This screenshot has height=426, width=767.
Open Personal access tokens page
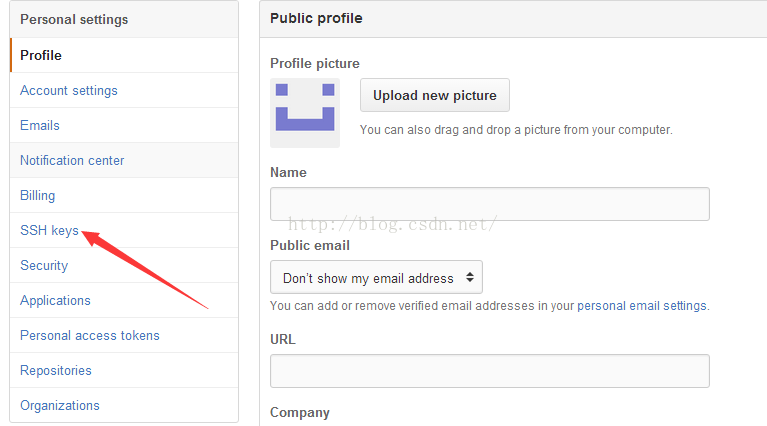click(124, 336)
